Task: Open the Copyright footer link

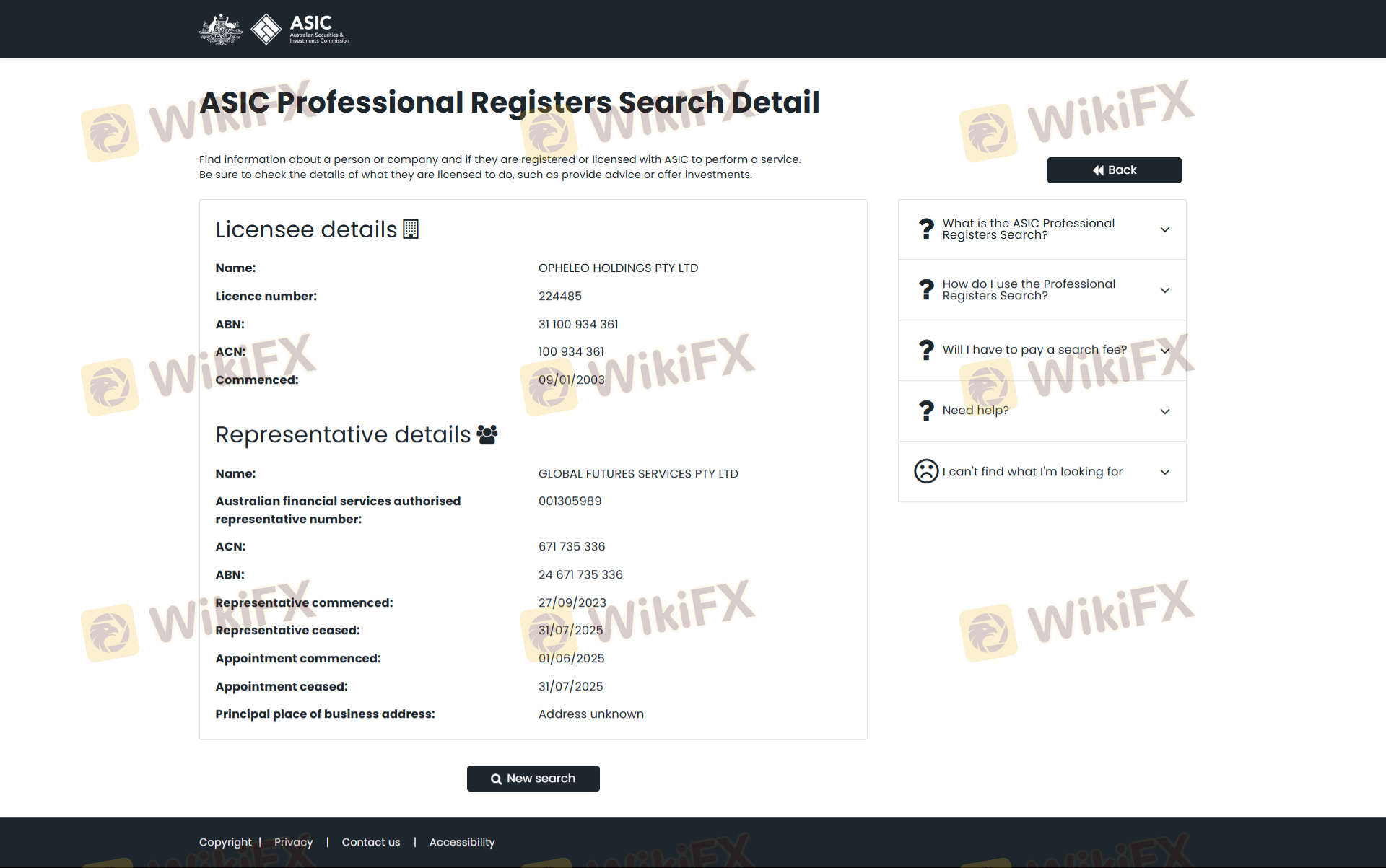Action: coord(225,842)
